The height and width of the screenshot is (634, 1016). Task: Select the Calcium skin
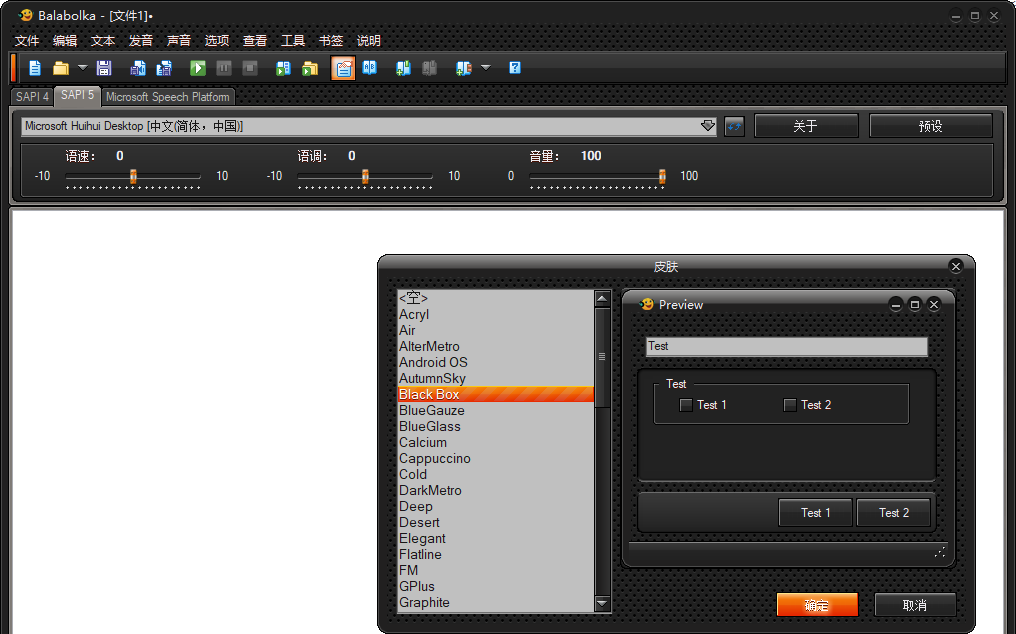point(496,442)
